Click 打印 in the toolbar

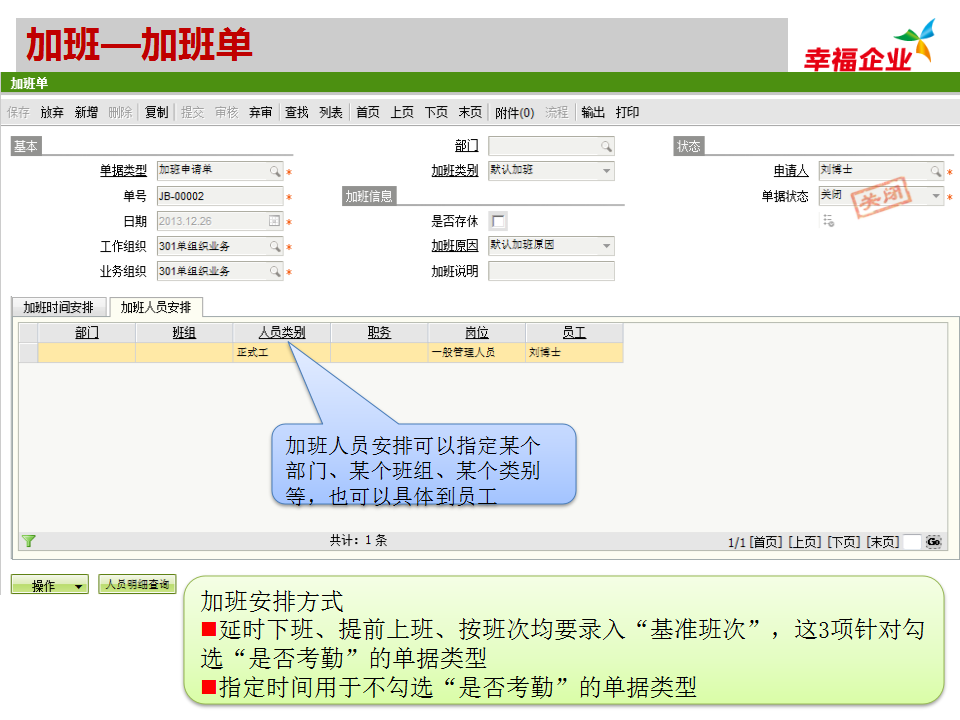click(627, 112)
